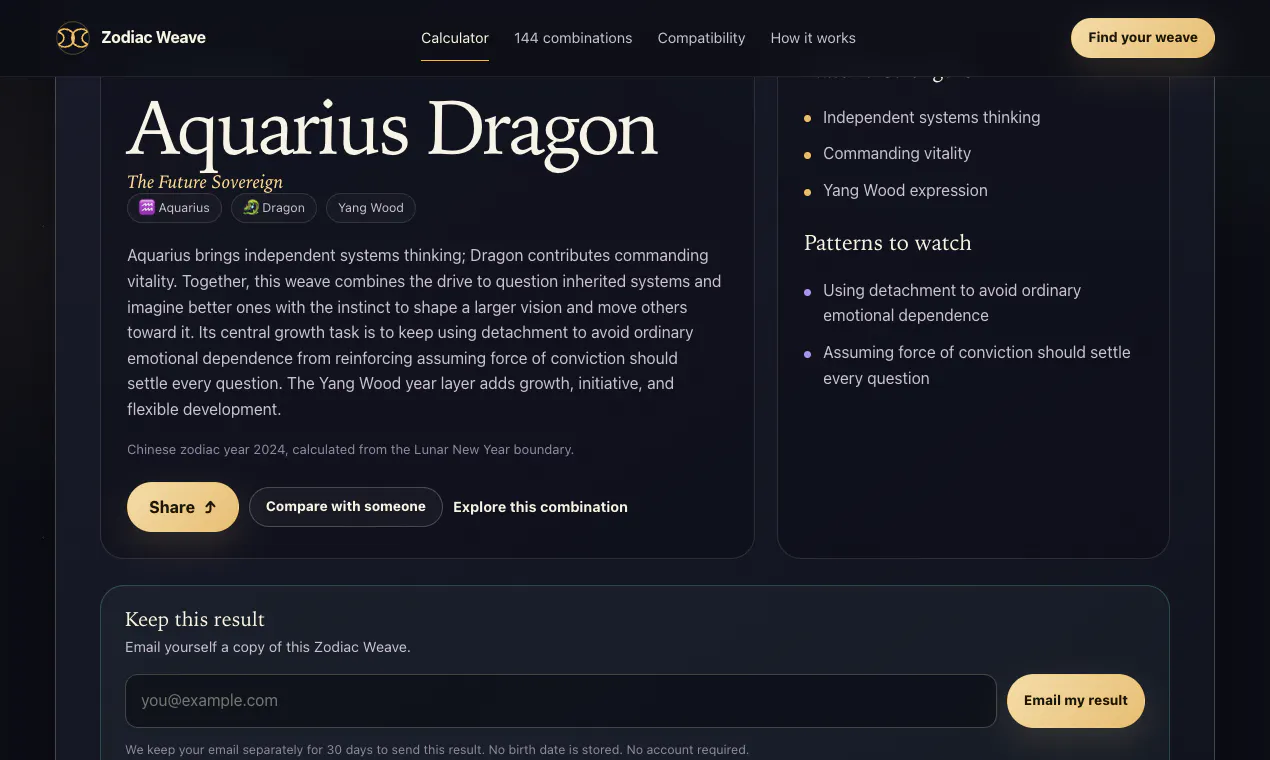
Task: Click the Aquarius symbol in the Aquarius chip
Action: pos(147,208)
